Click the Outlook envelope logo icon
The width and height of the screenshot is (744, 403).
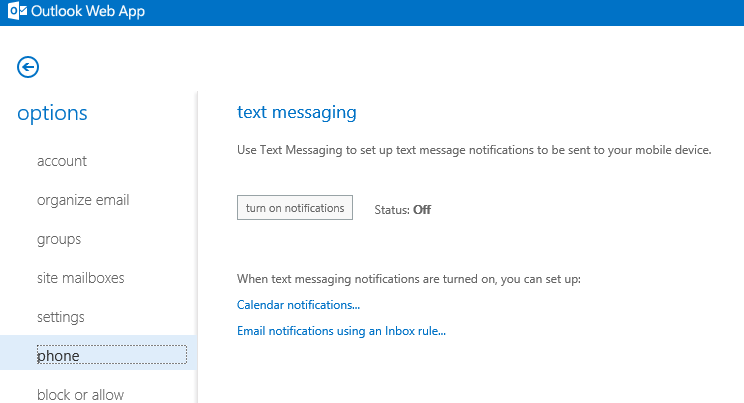coord(17,11)
